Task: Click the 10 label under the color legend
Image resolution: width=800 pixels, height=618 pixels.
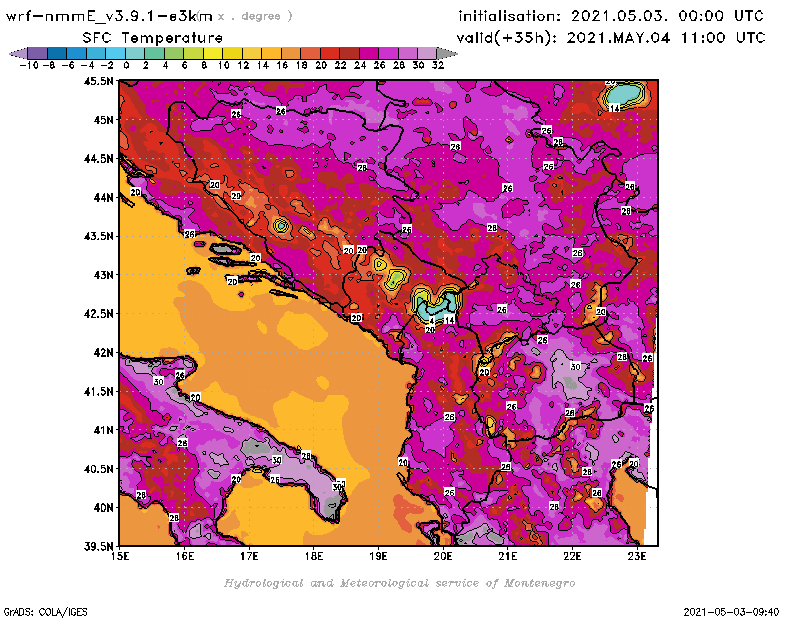Action: click(x=223, y=65)
